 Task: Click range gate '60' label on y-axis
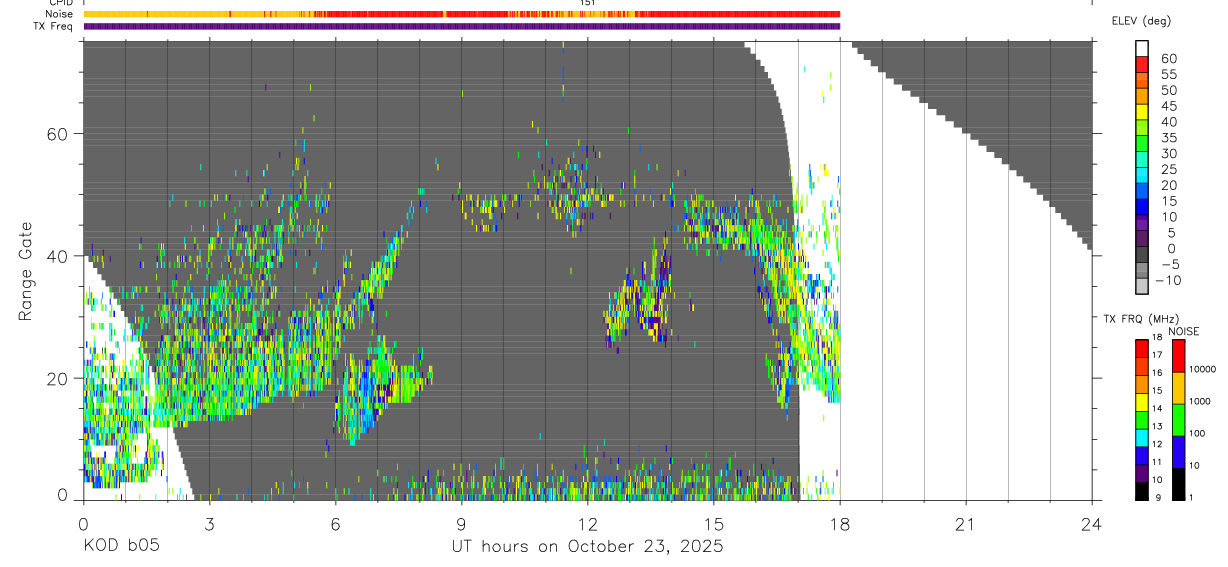coord(57,134)
